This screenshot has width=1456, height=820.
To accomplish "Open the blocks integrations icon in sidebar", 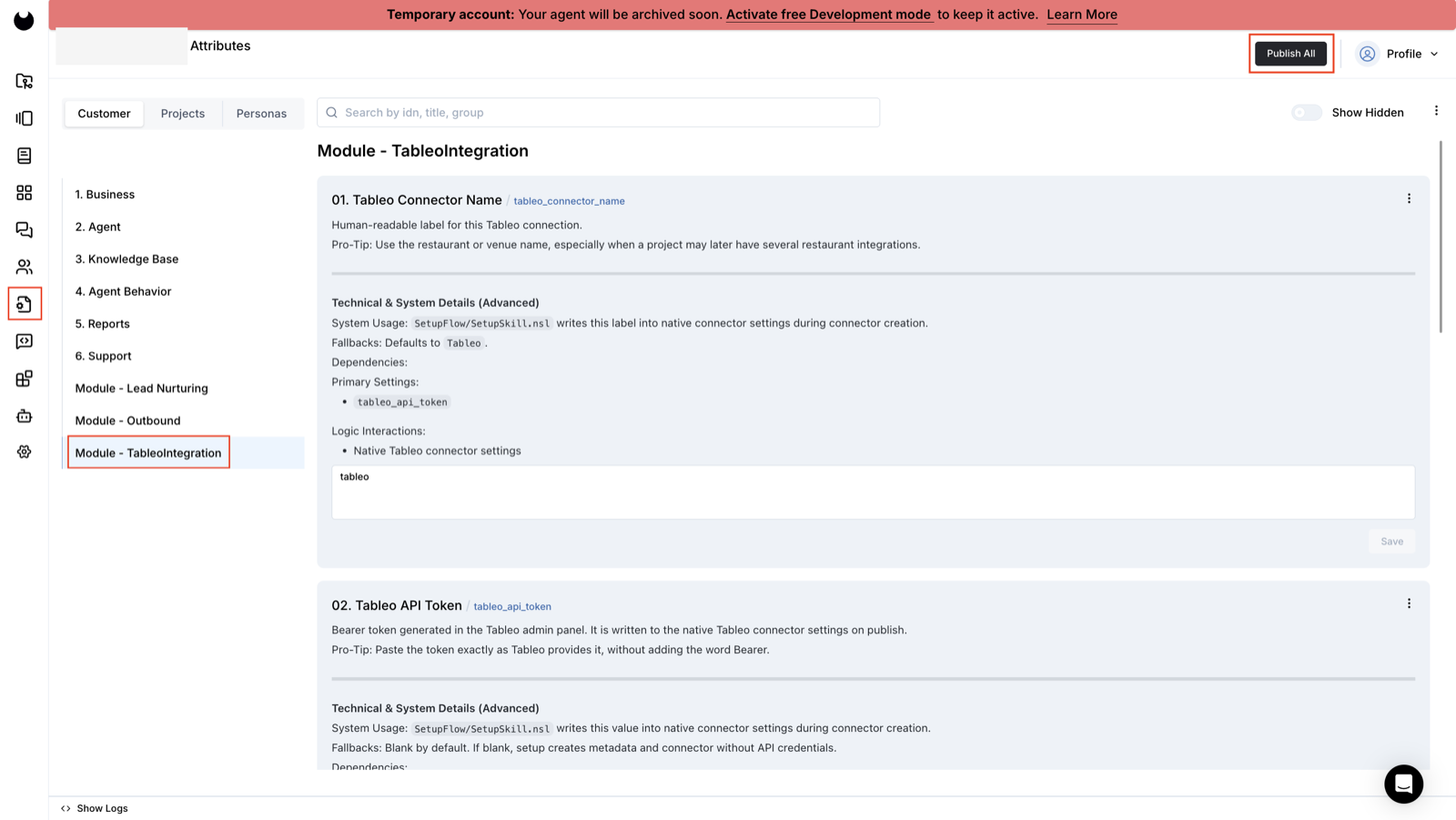I will [24, 379].
